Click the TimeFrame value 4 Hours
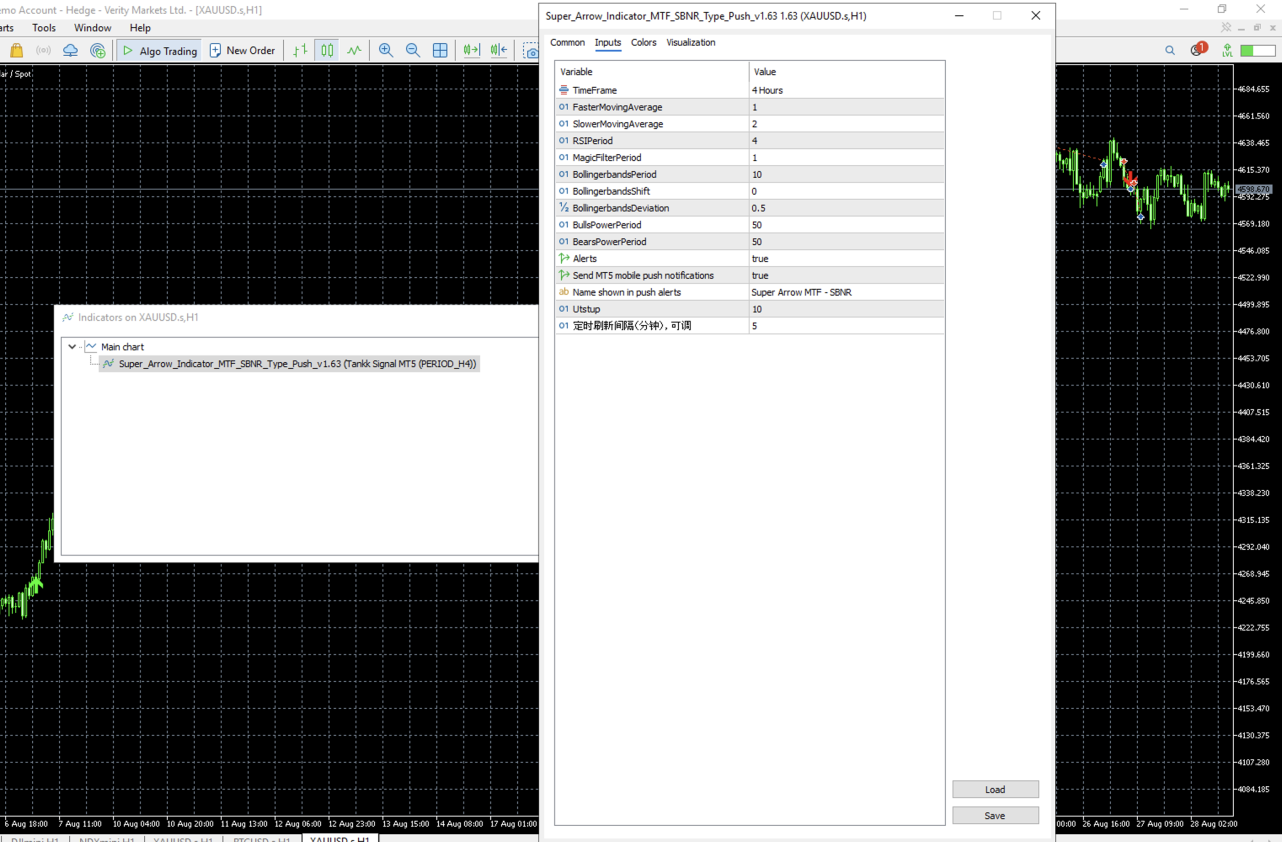 pos(846,90)
